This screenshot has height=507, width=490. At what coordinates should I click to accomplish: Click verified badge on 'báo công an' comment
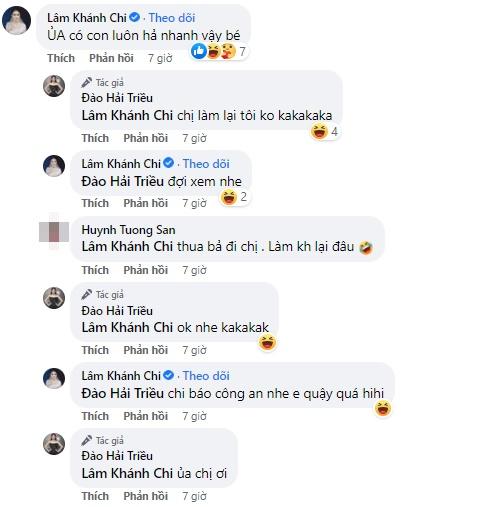click(169, 375)
